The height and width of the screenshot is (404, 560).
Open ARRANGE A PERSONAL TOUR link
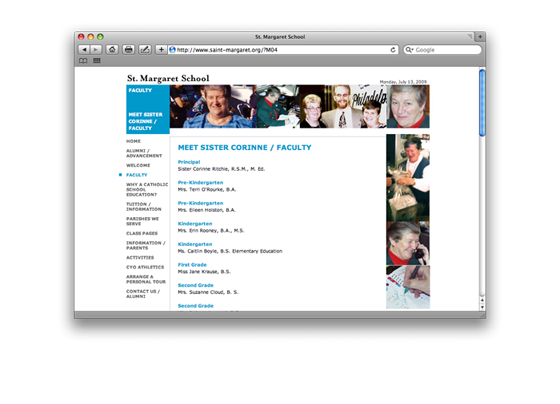click(146, 279)
